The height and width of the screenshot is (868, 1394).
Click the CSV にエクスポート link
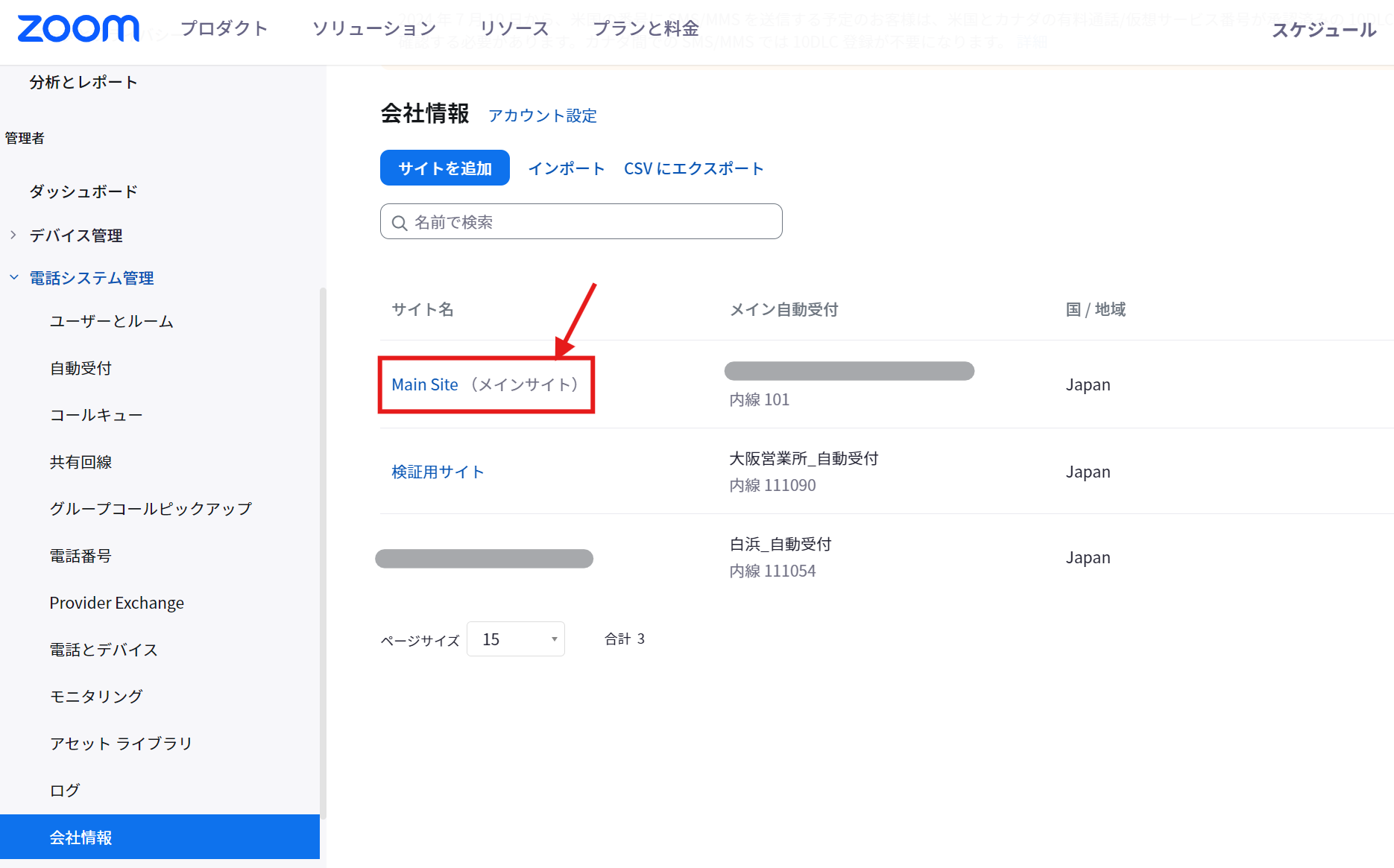(693, 168)
